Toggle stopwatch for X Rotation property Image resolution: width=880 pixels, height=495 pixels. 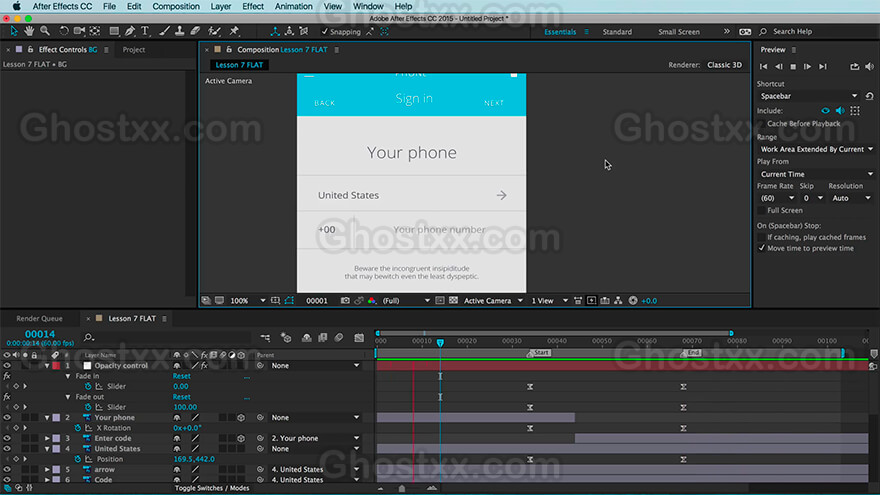[x=78, y=428]
